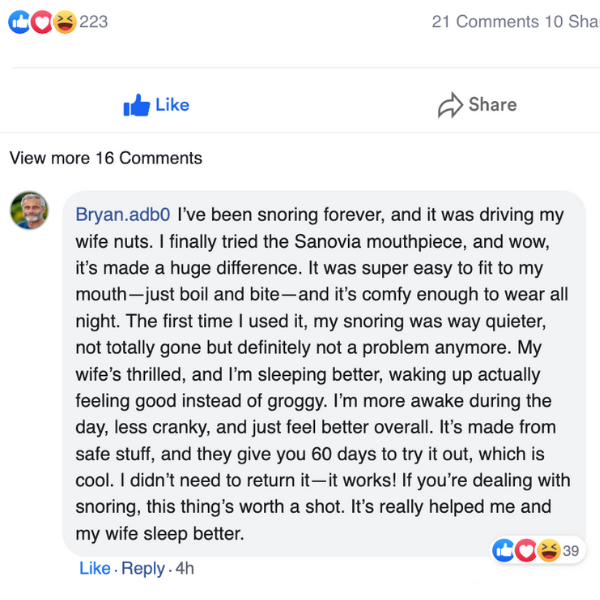The width and height of the screenshot is (600, 600).
Task: Like Bryan.adb0's comment via the Like link
Action: coord(95,568)
